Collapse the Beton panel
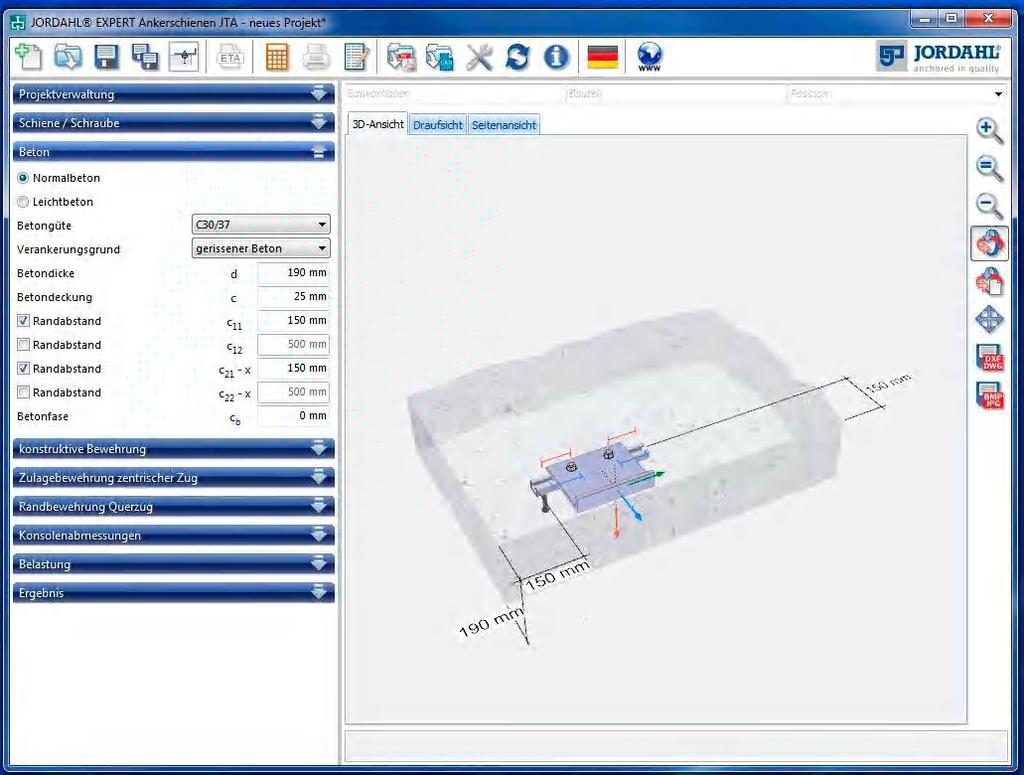Screen dimensions: 1024x775 [x=174, y=151]
